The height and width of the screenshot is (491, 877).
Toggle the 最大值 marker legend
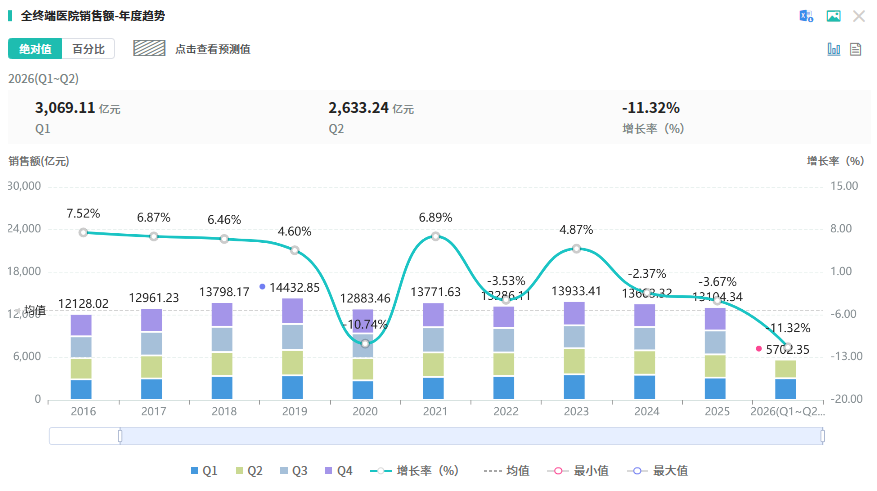coord(658,471)
